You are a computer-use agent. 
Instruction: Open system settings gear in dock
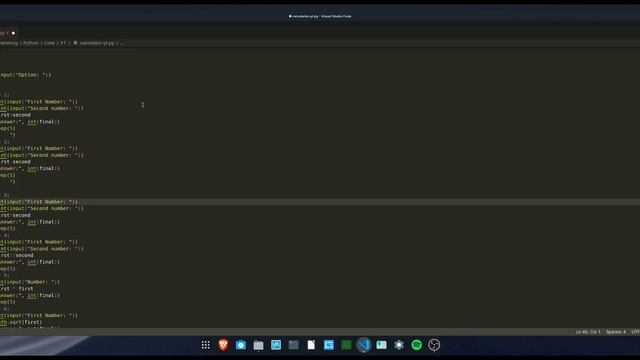tap(399, 345)
